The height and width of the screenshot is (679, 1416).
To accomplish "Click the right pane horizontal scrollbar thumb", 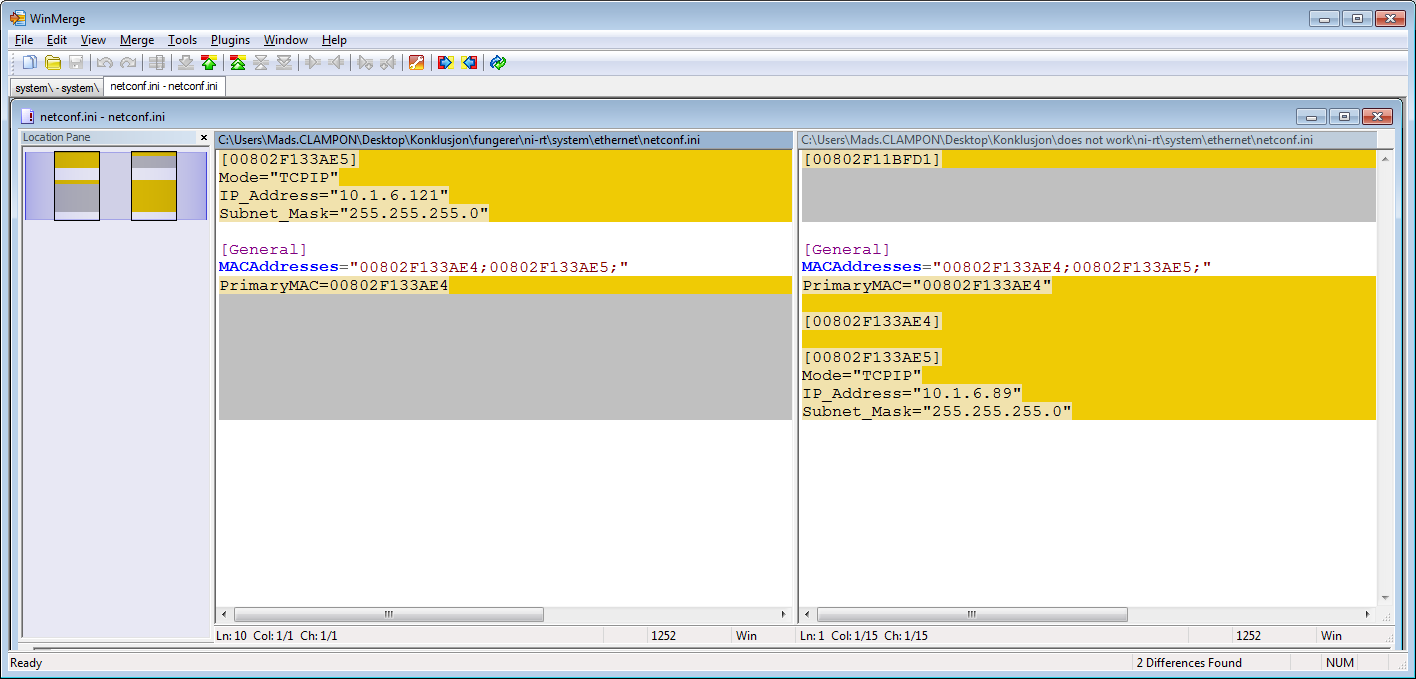I will pos(972,615).
